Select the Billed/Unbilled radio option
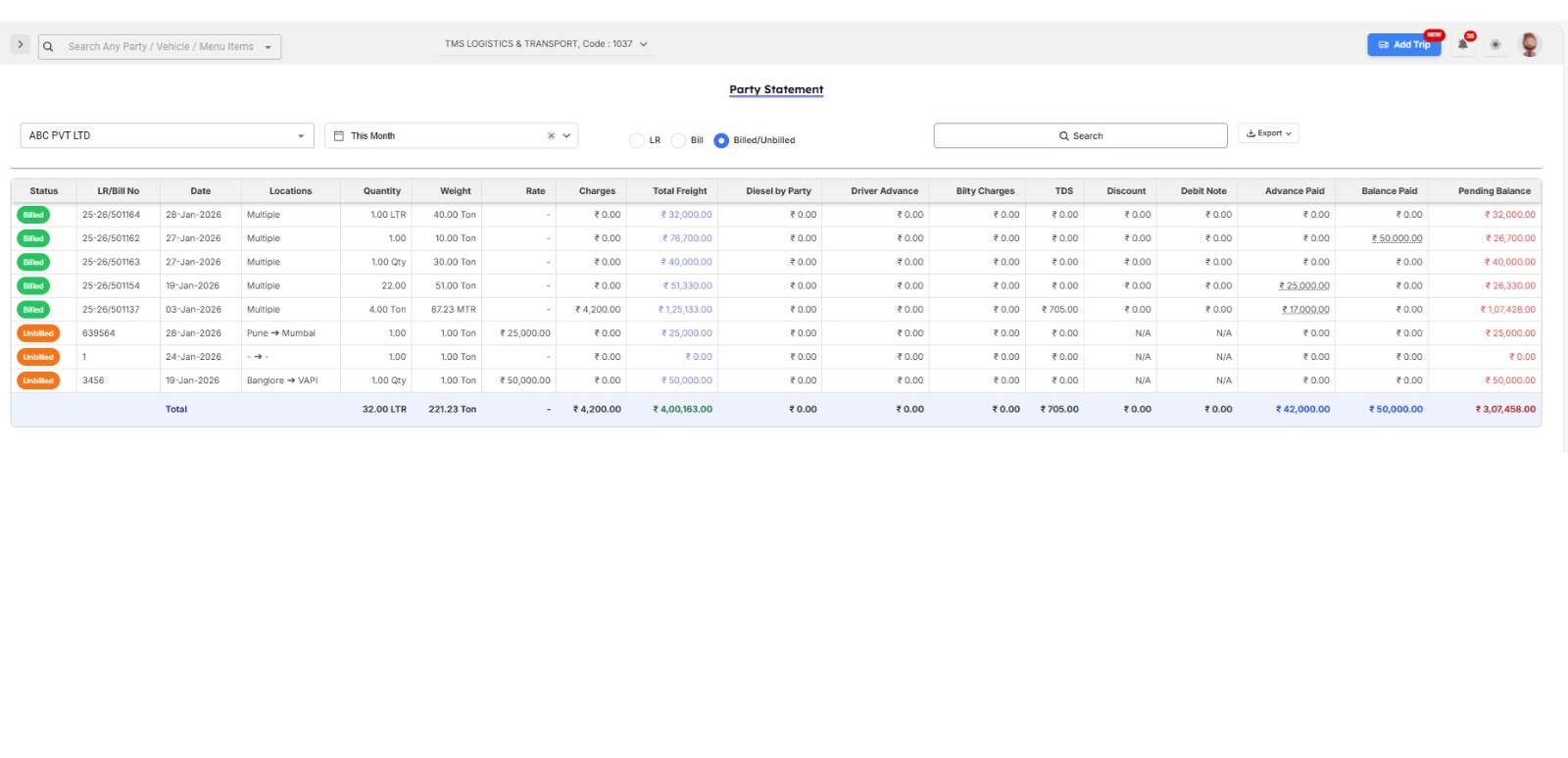Viewport: 1568px width, 758px height. pos(721,140)
